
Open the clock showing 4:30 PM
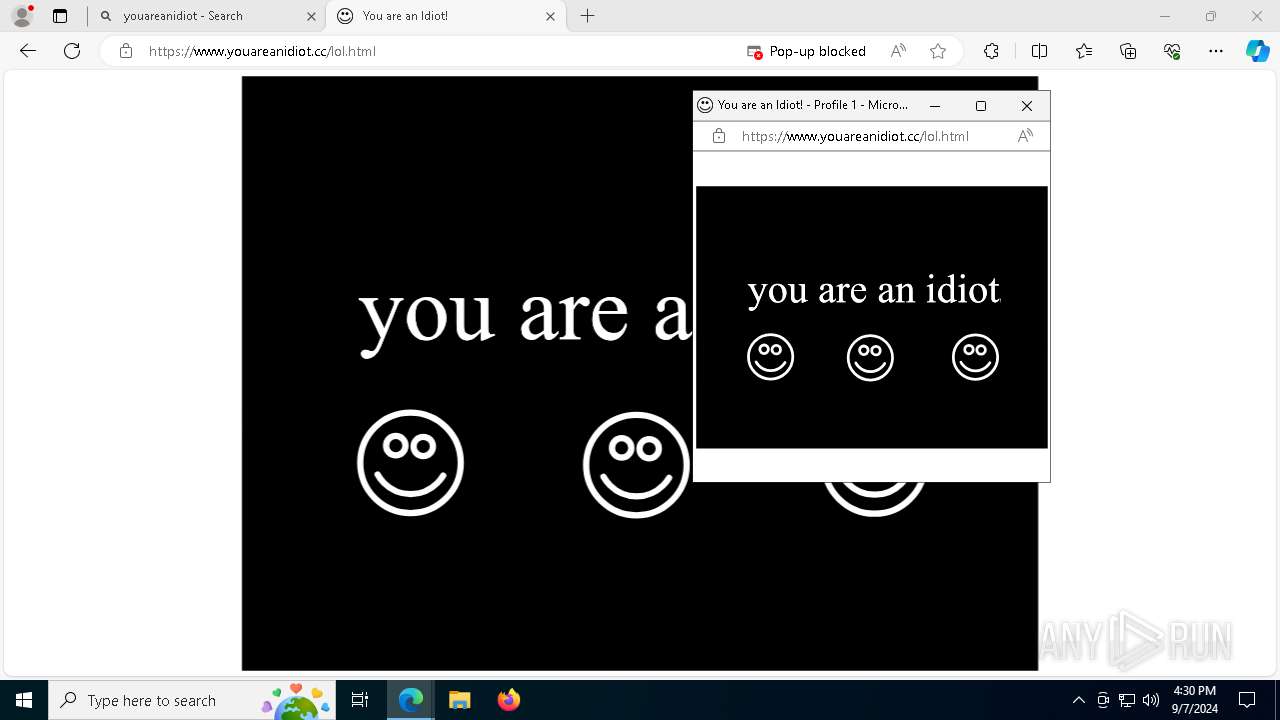pos(1195,700)
